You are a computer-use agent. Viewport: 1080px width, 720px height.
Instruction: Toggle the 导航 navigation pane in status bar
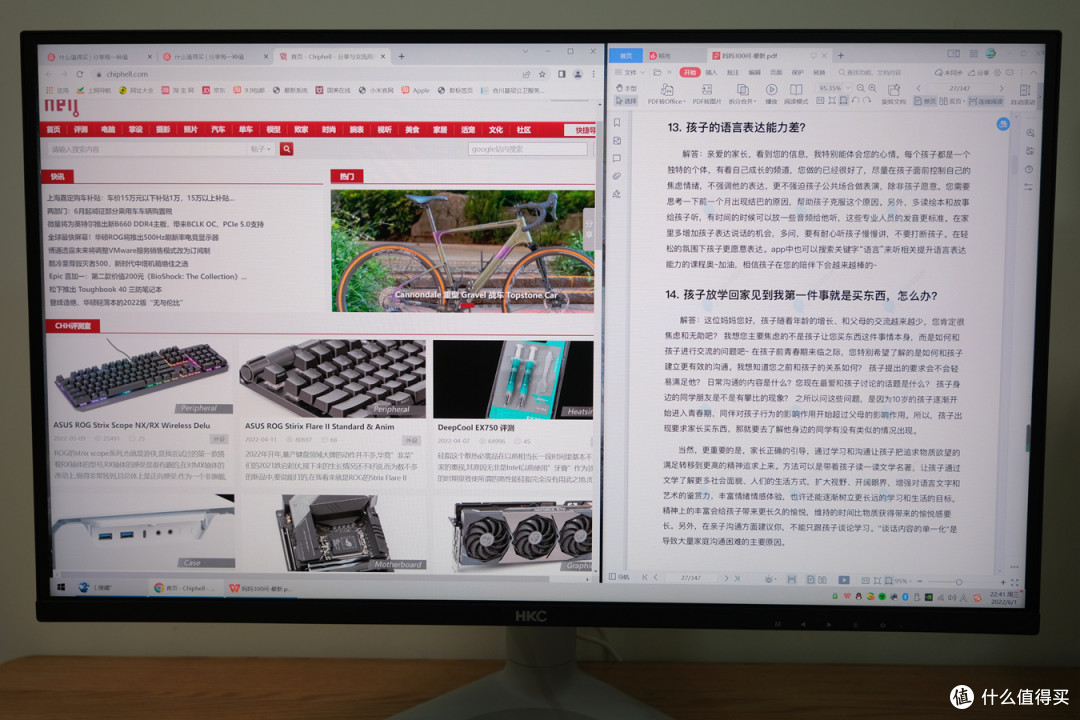(619, 577)
